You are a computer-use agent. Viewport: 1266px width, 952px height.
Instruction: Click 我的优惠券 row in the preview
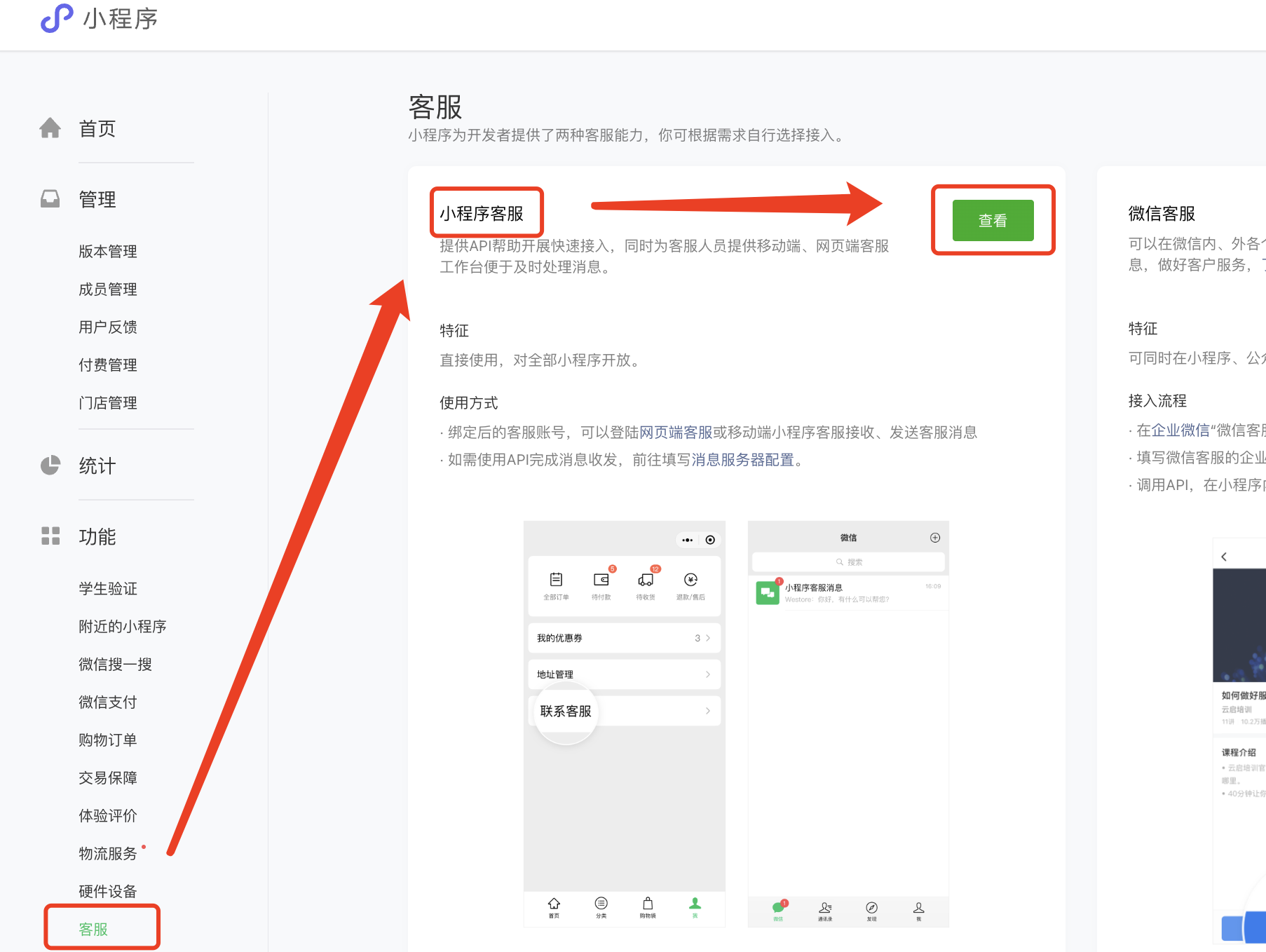624,638
